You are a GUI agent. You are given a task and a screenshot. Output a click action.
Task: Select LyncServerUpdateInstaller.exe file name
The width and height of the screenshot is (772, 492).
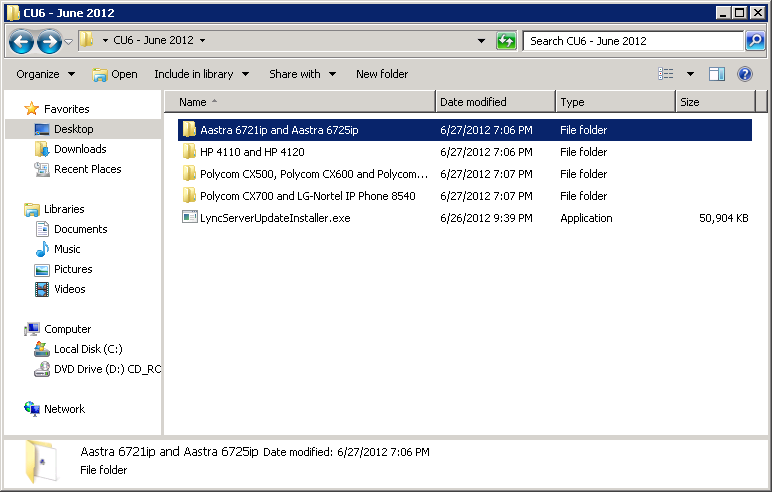pyautogui.click(x=275, y=218)
